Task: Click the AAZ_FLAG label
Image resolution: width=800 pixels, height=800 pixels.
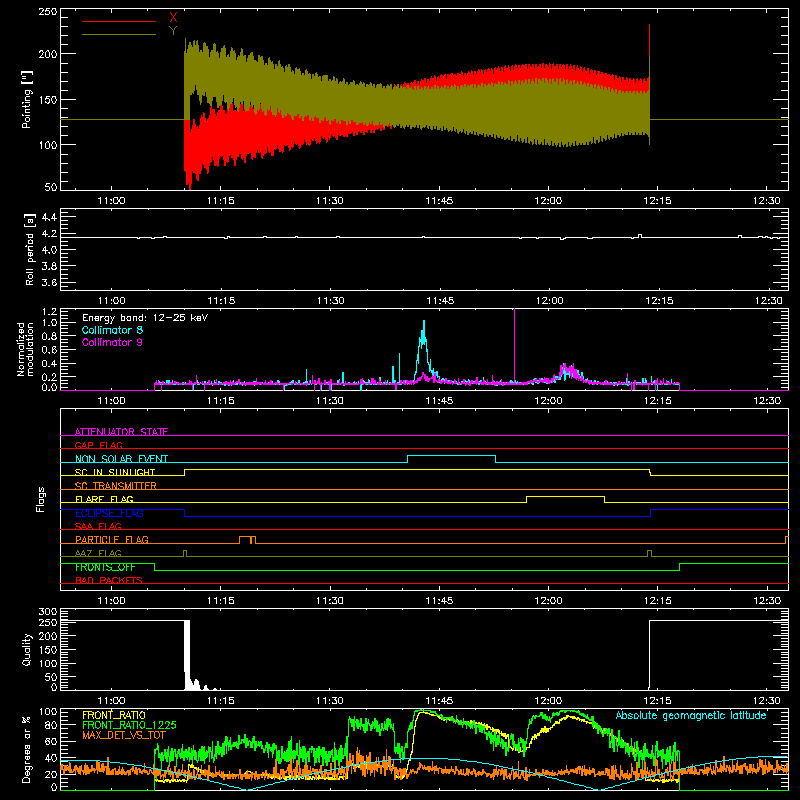Action: tap(98, 553)
